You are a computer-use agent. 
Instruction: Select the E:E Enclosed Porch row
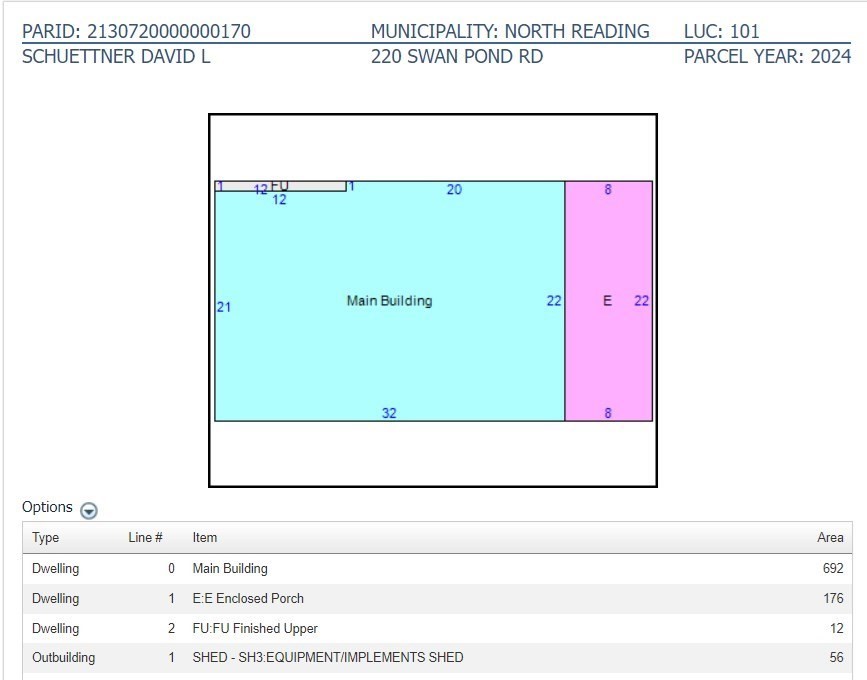coord(248,599)
